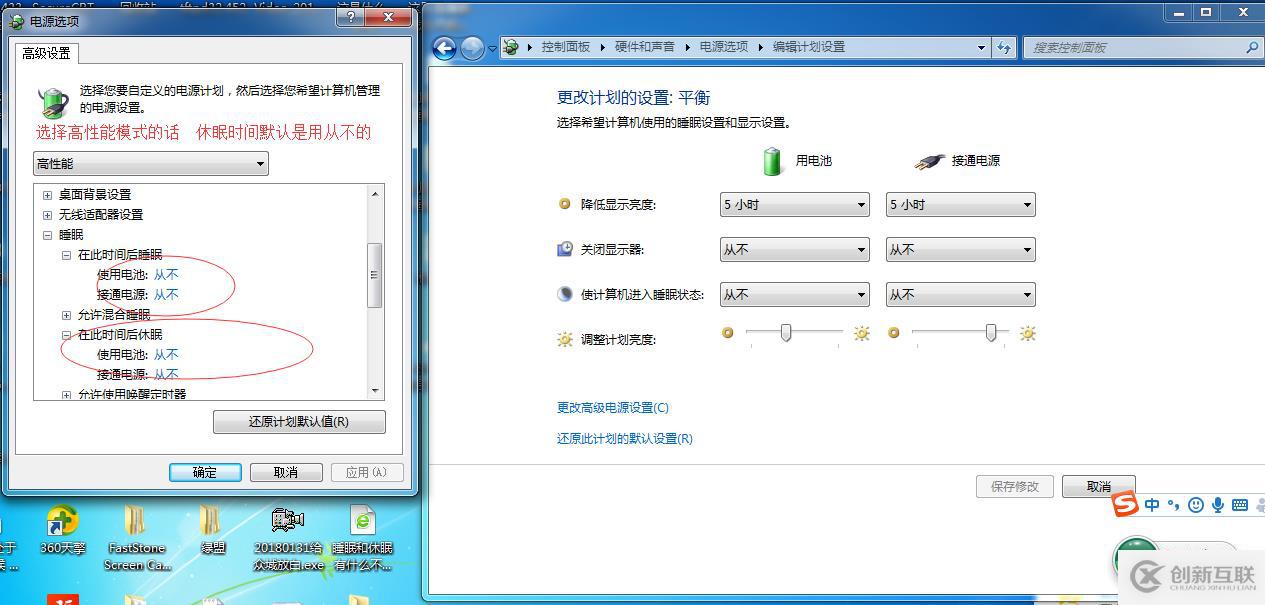Open the 5 小时 dropdown for 降低显示亮度
1265x605 pixels.
(793, 204)
